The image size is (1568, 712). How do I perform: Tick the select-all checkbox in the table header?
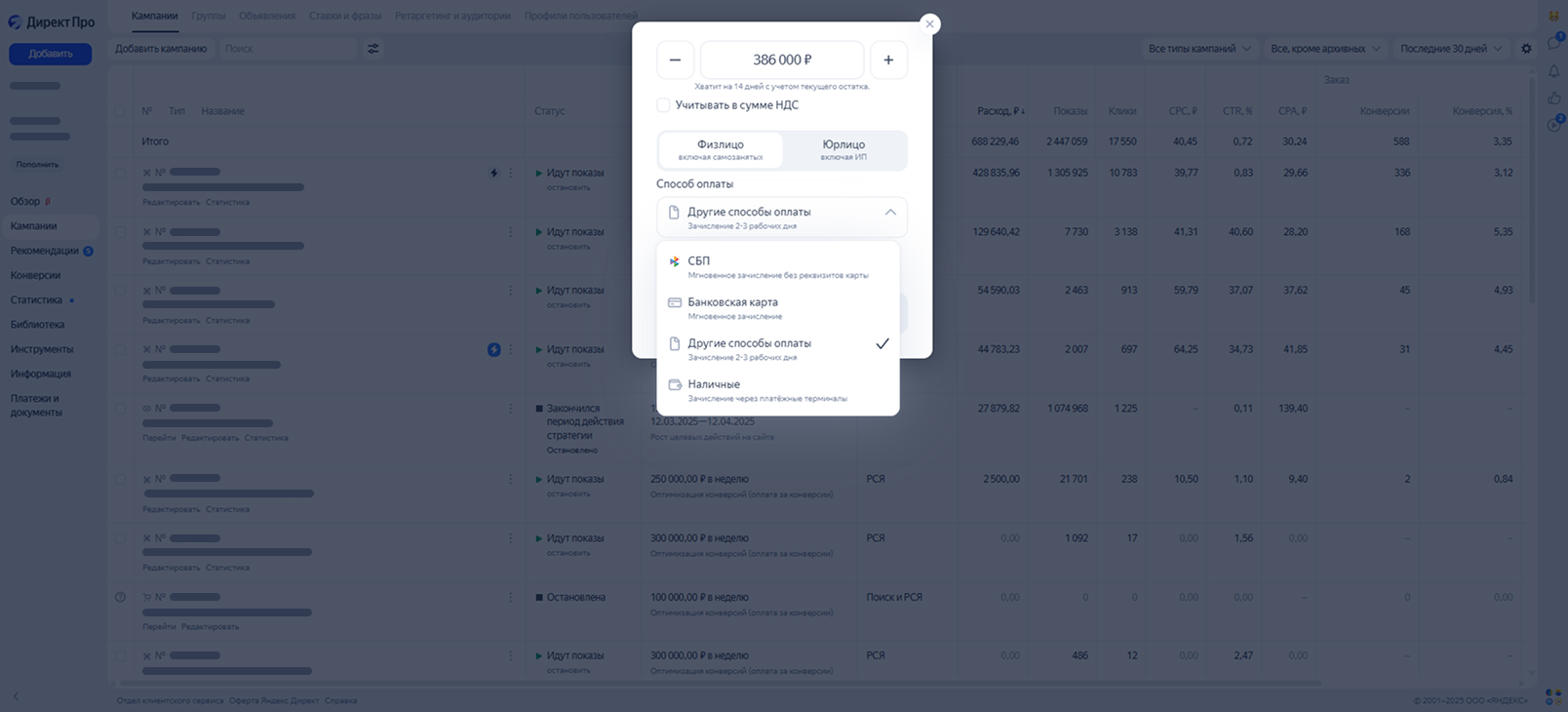pos(120,111)
